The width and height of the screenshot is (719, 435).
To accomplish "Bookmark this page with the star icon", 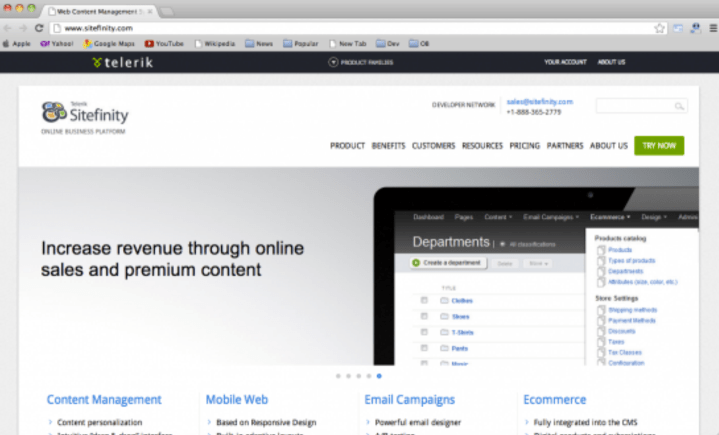I will pyautogui.click(x=659, y=28).
